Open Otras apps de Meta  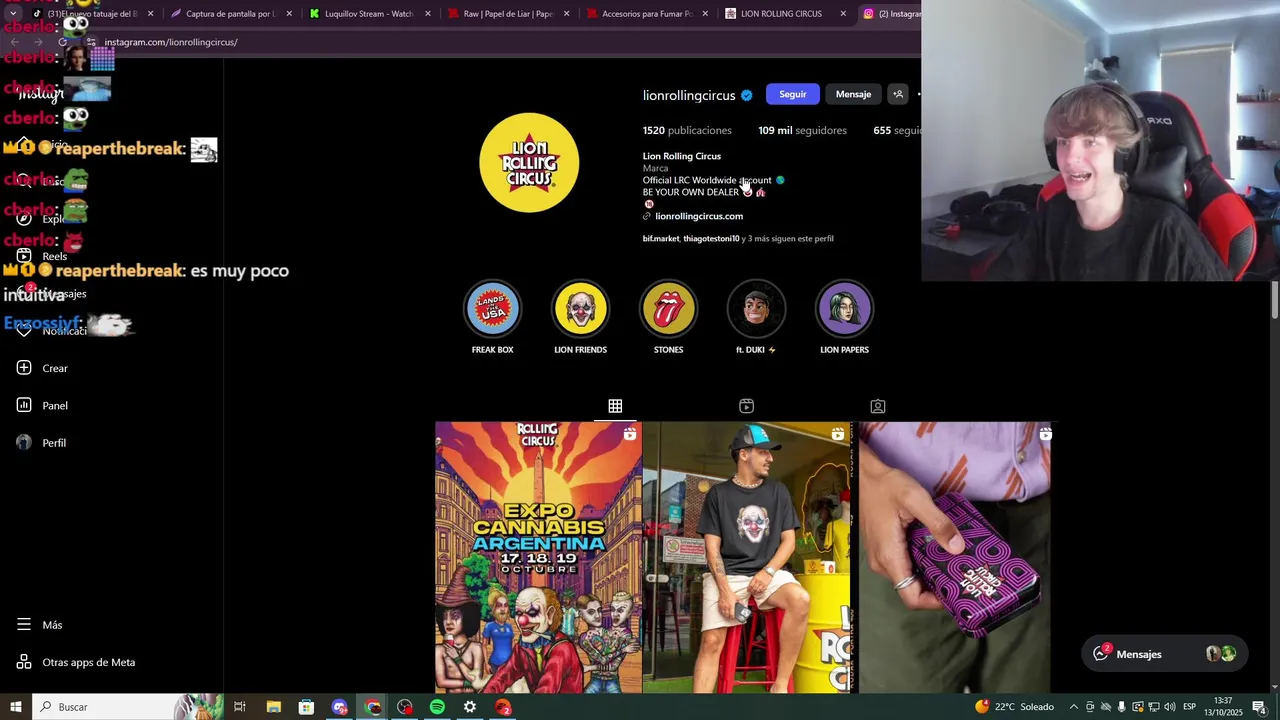(76, 662)
